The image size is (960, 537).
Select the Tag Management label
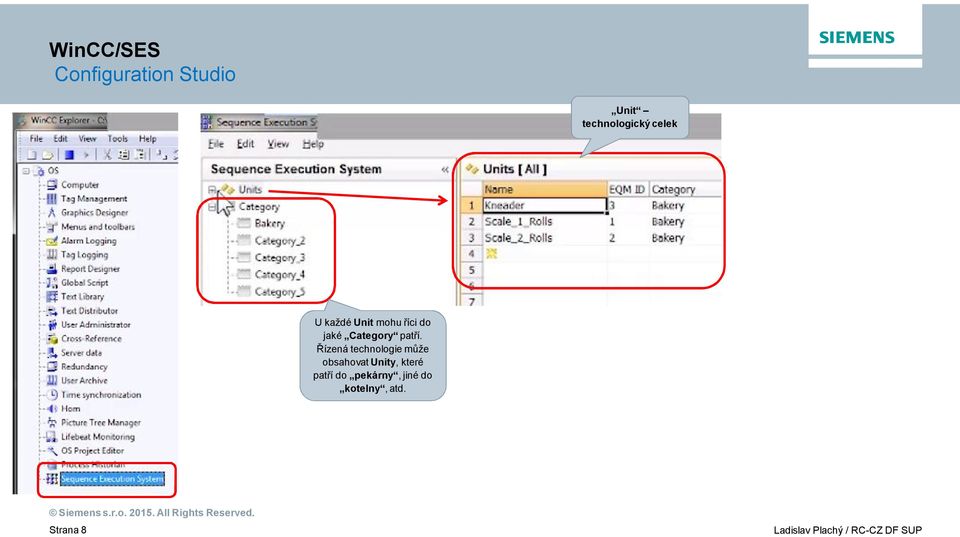[x=94, y=198]
